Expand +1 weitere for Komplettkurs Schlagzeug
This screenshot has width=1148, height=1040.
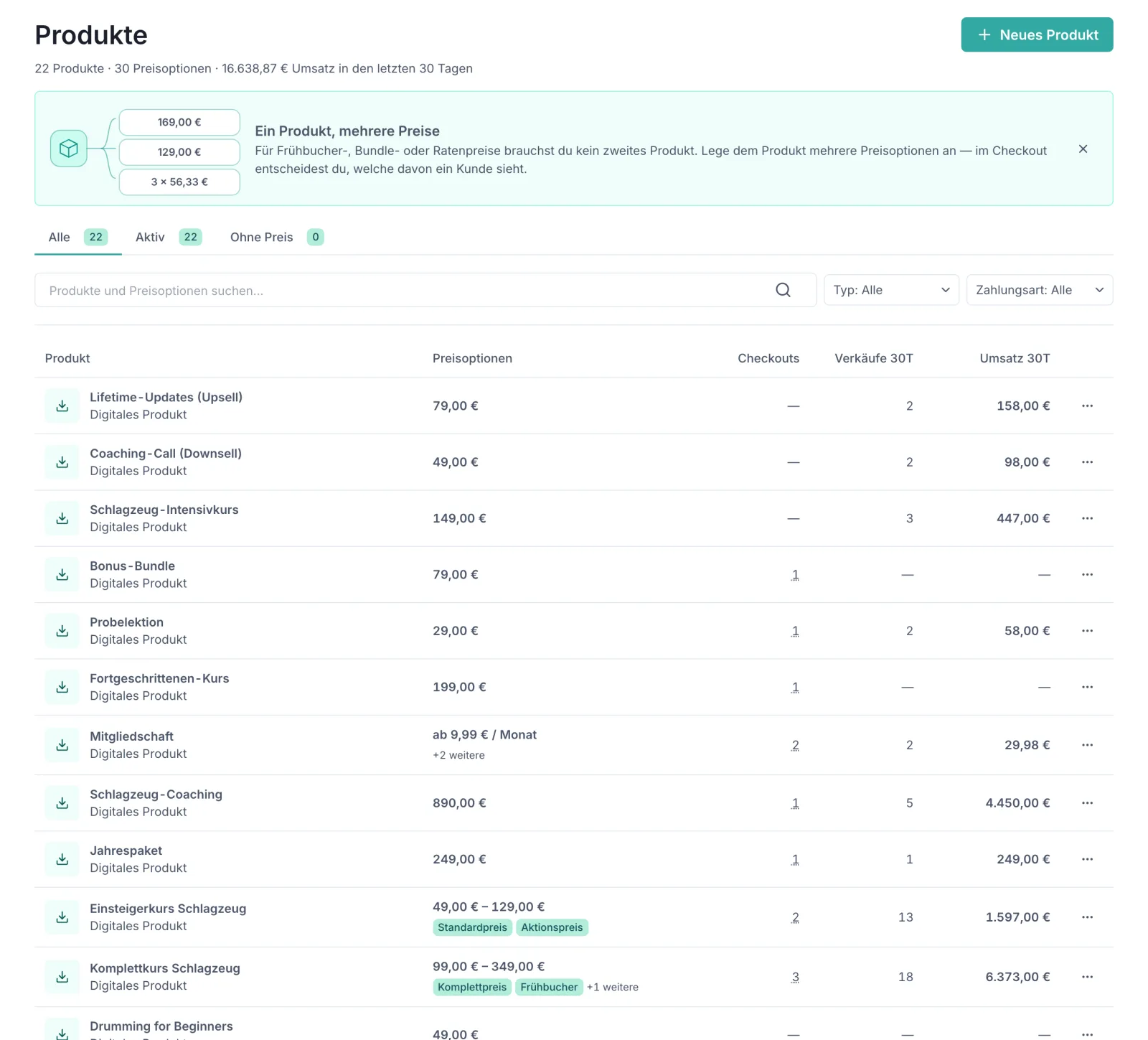click(613, 987)
